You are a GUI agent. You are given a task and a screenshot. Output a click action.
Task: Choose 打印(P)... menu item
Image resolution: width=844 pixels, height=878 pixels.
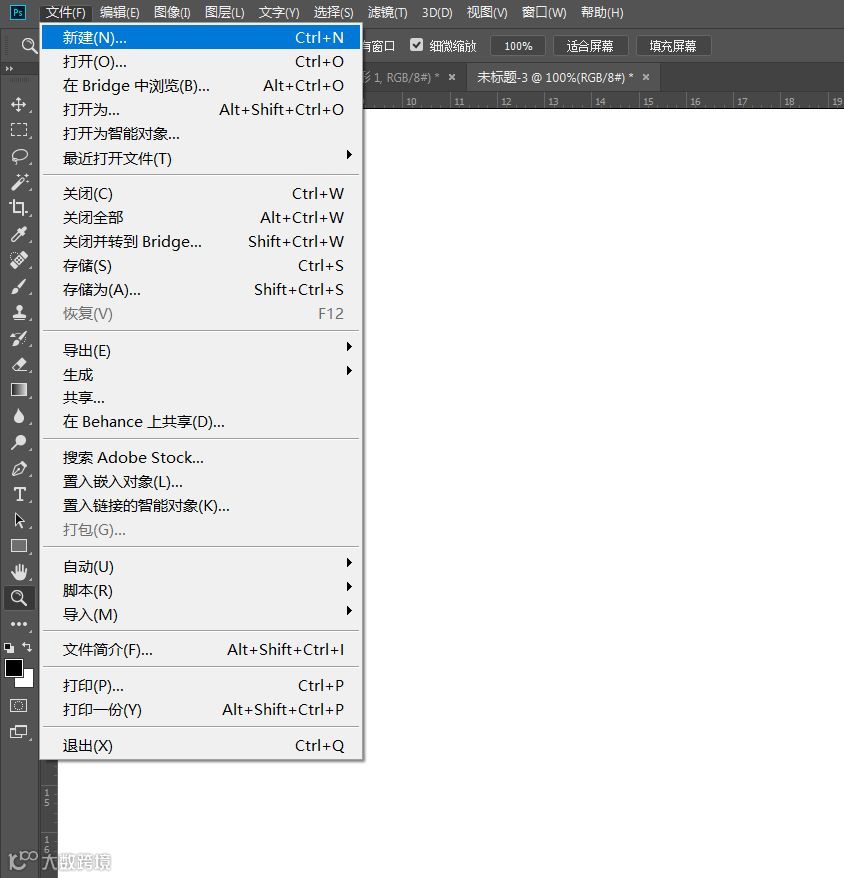coord(202,685)
